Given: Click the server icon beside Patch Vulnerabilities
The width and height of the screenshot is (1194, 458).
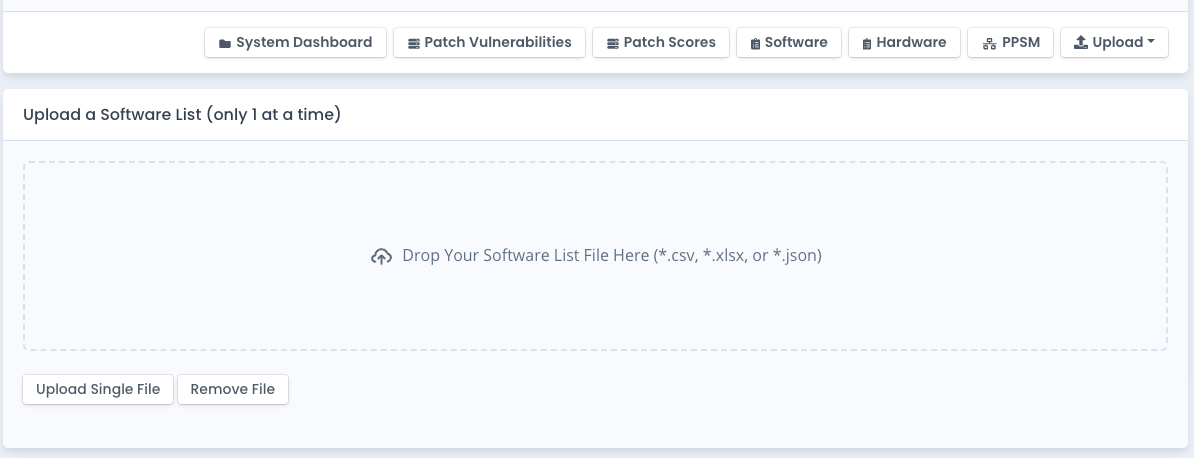Looking at the screenshot, I should coord(413,43).
